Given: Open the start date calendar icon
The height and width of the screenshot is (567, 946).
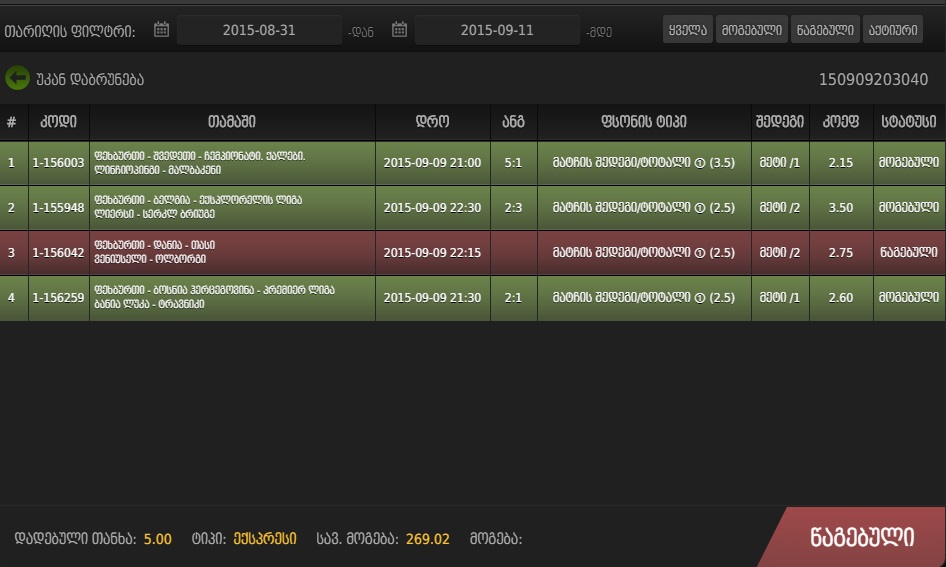Looking at the screenshot, I should point(161,30).
